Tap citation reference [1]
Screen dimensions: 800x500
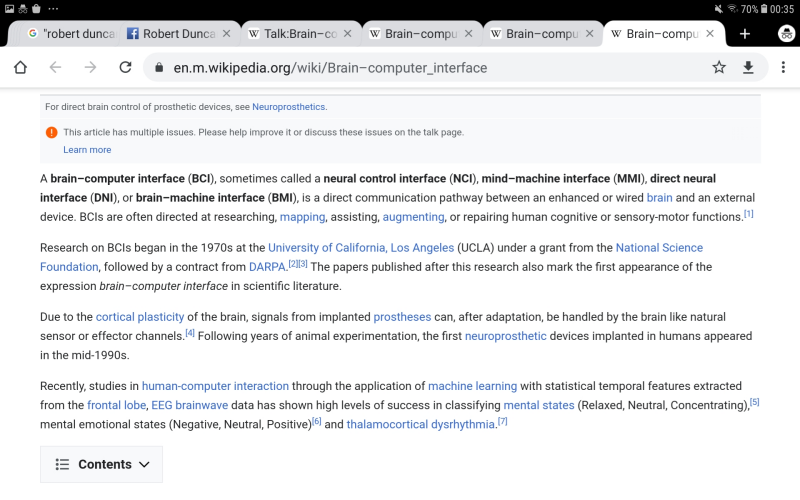(x=748, y=214)
